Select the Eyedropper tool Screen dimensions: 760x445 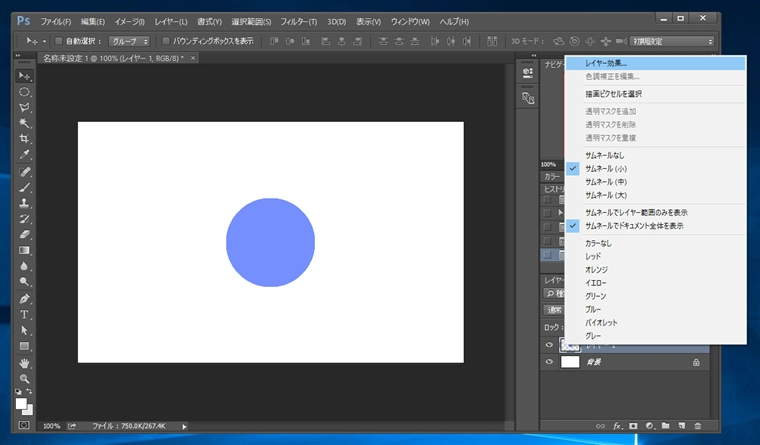24,155
